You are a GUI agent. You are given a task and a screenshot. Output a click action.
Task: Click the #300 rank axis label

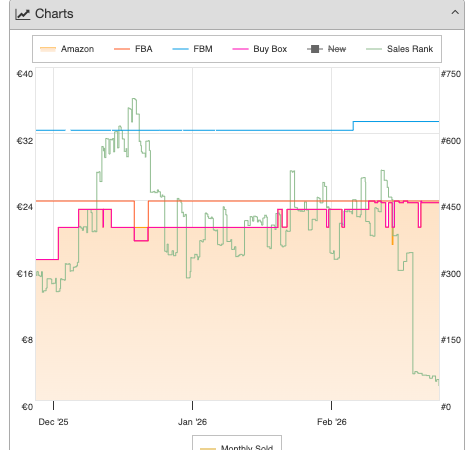[451, 274]
